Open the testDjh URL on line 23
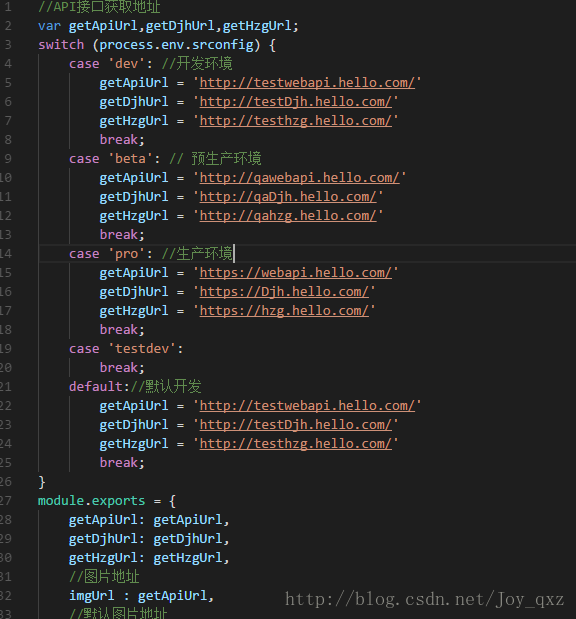 point(296,425)
